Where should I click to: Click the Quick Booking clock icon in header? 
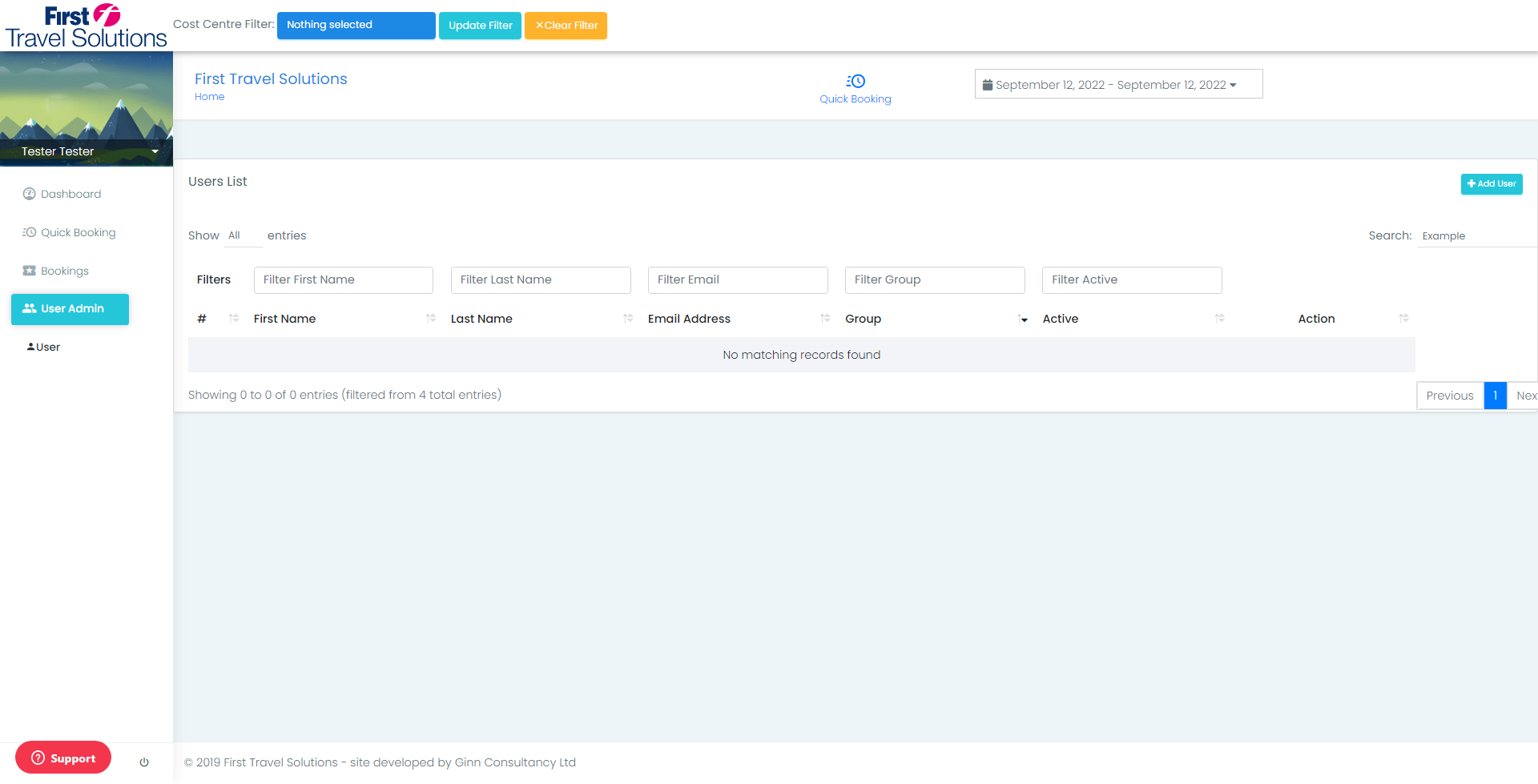[x=856, y=81]
